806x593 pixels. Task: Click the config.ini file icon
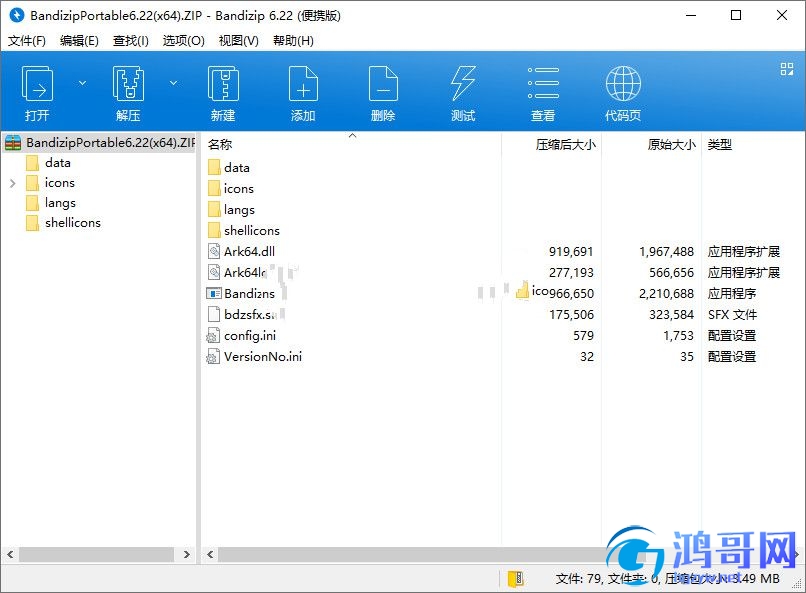tap(213, 336)
